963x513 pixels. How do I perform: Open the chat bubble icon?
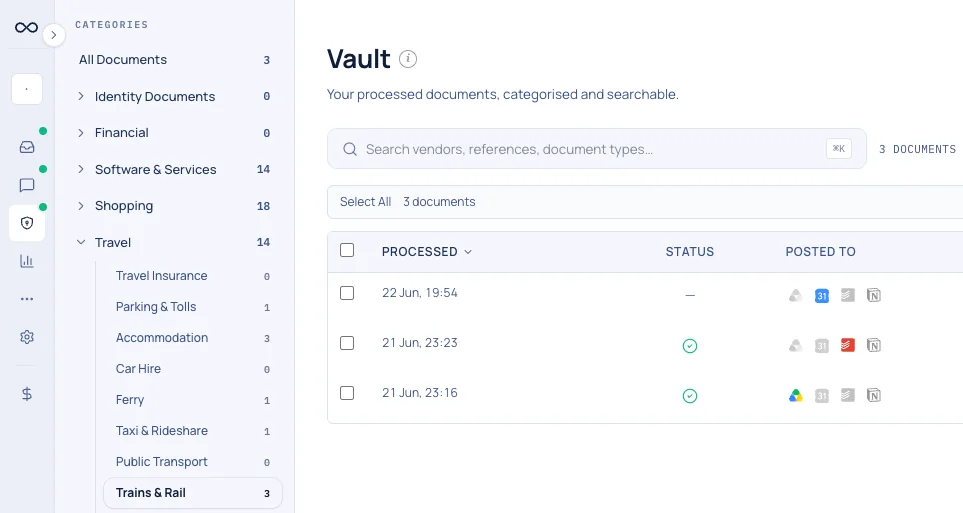pyautogui.click(x=27, y=185)
